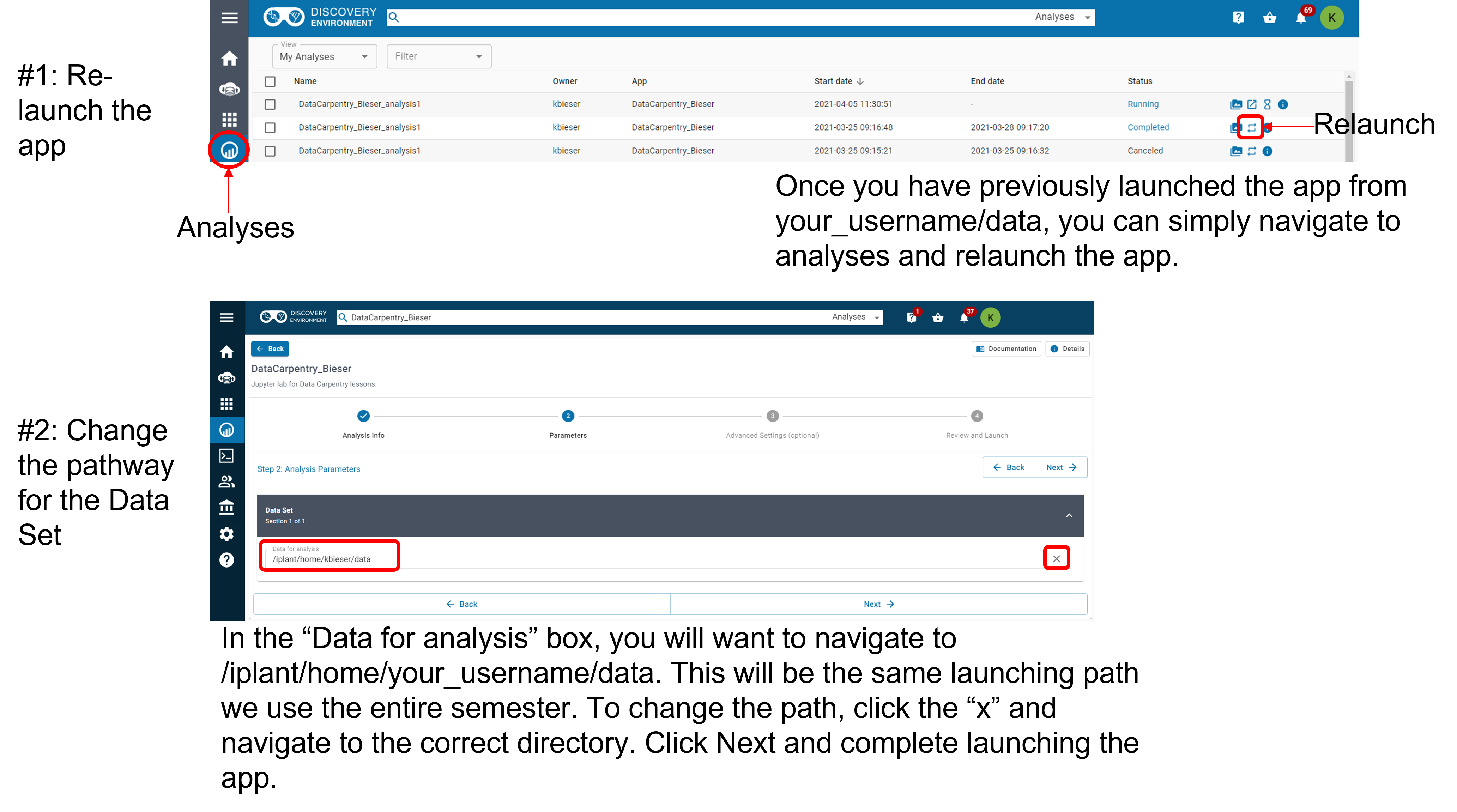The height and width of the screenshot is (812, 1457).
Task: Check the box for the Running analysis row
Action: pos(270,105)
